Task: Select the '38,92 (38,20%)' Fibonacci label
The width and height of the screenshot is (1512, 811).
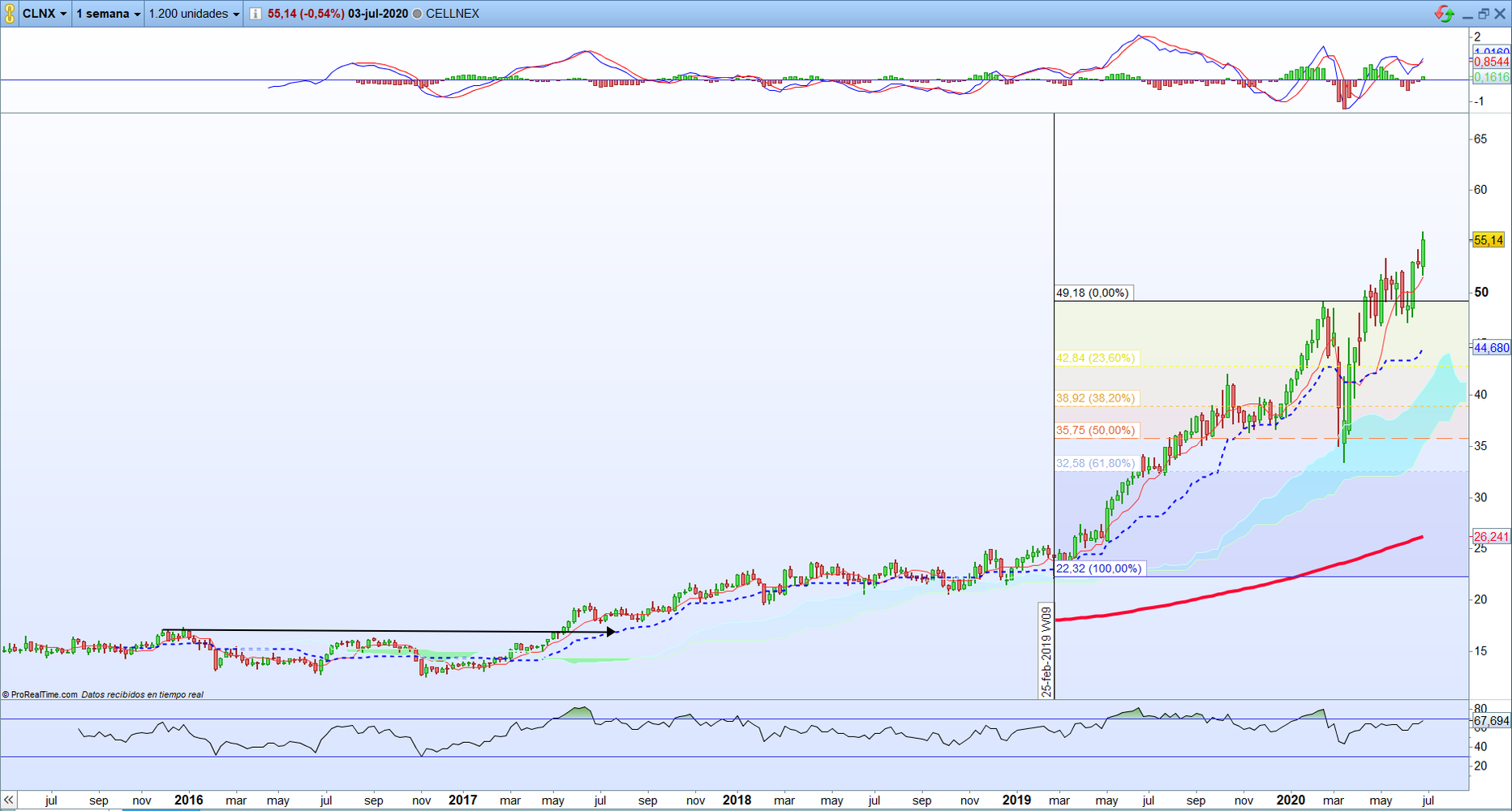Action: [x=1096, y=398]
